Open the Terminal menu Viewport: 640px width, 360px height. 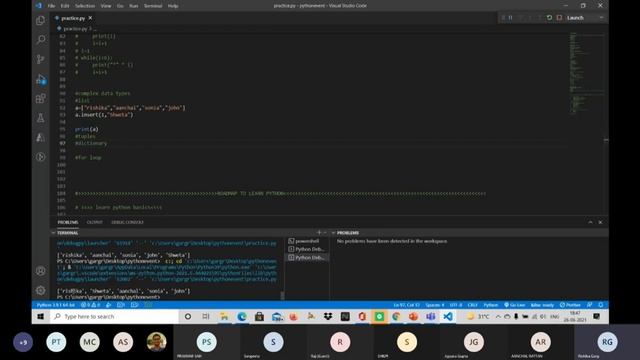coord(153,6)
